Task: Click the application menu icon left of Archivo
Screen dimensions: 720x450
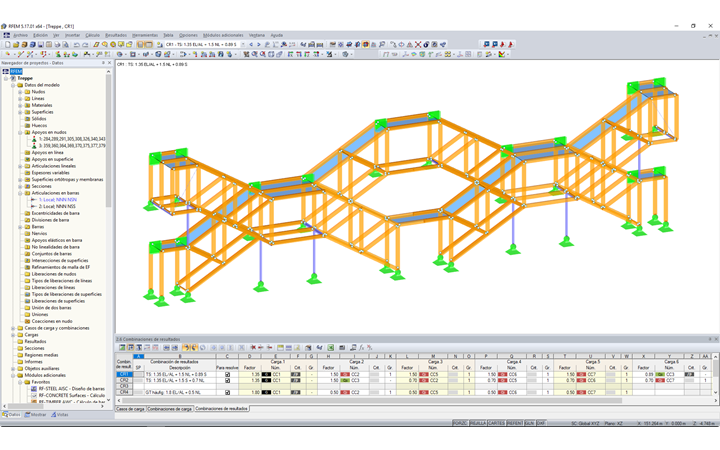Action: coord(6,35)
